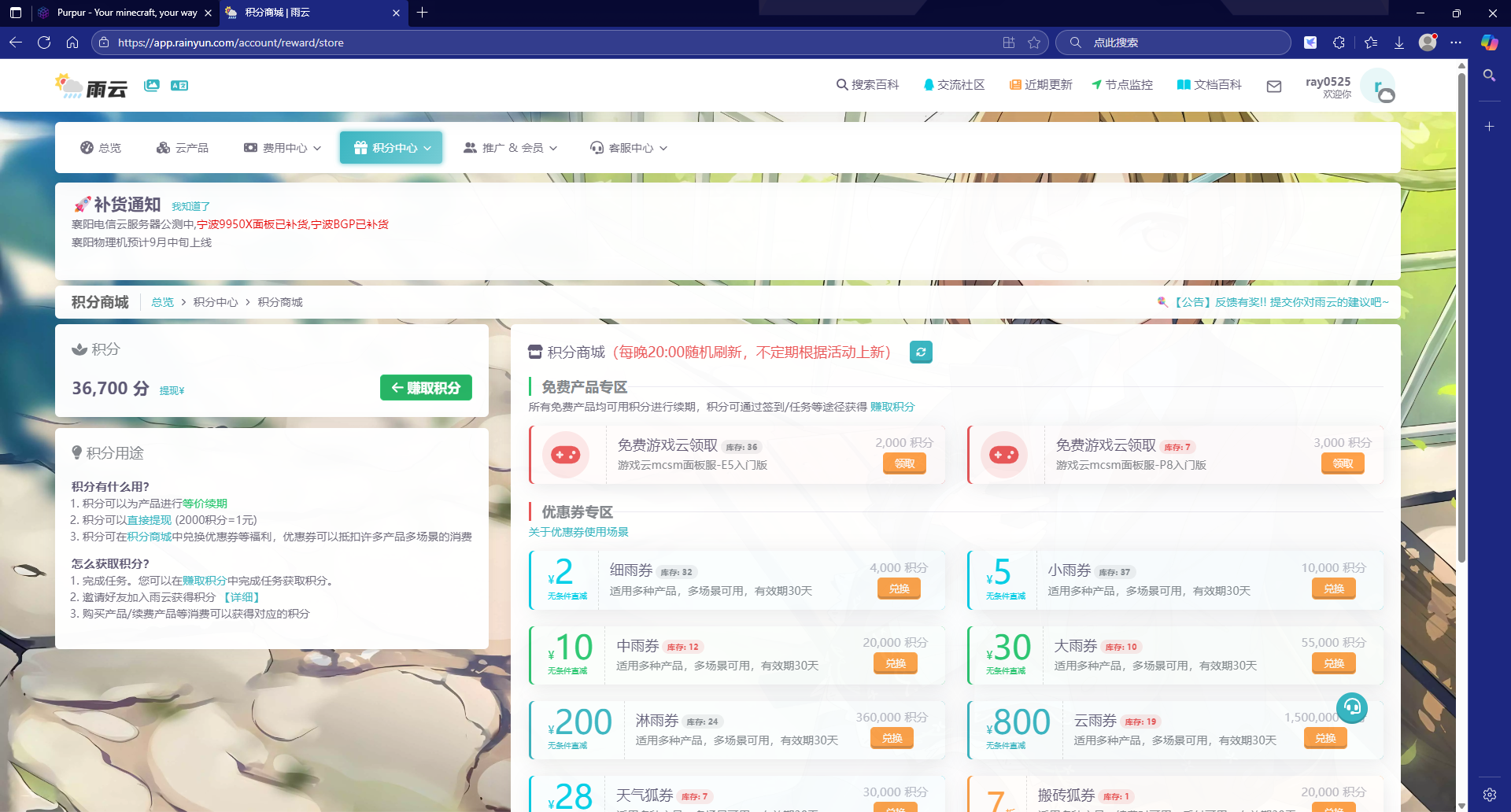
Task: Open the mail inbox envelope icon
Action: pos(1274,87)
